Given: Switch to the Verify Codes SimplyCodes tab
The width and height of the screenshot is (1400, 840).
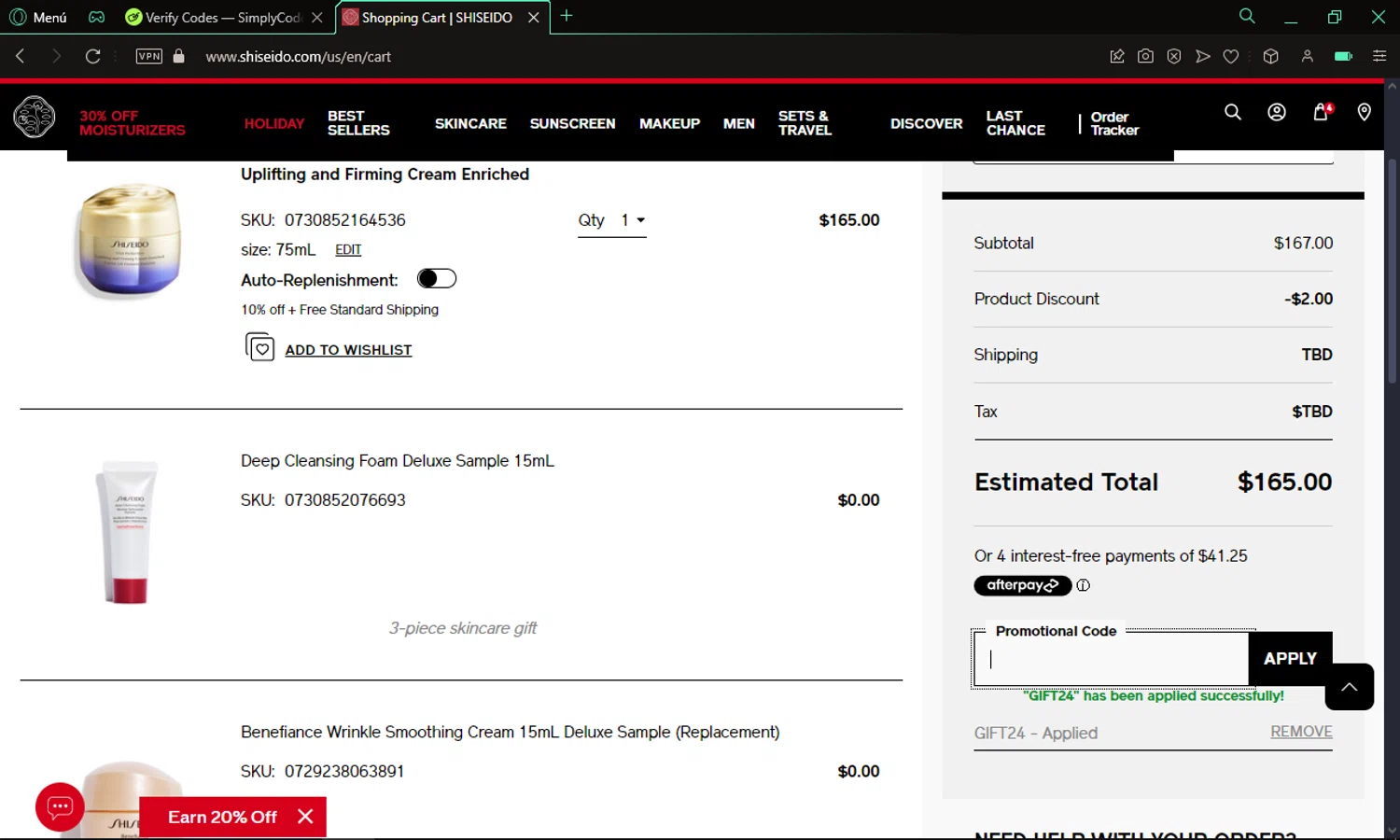Looking at the screenshot, I should (224, 17).
